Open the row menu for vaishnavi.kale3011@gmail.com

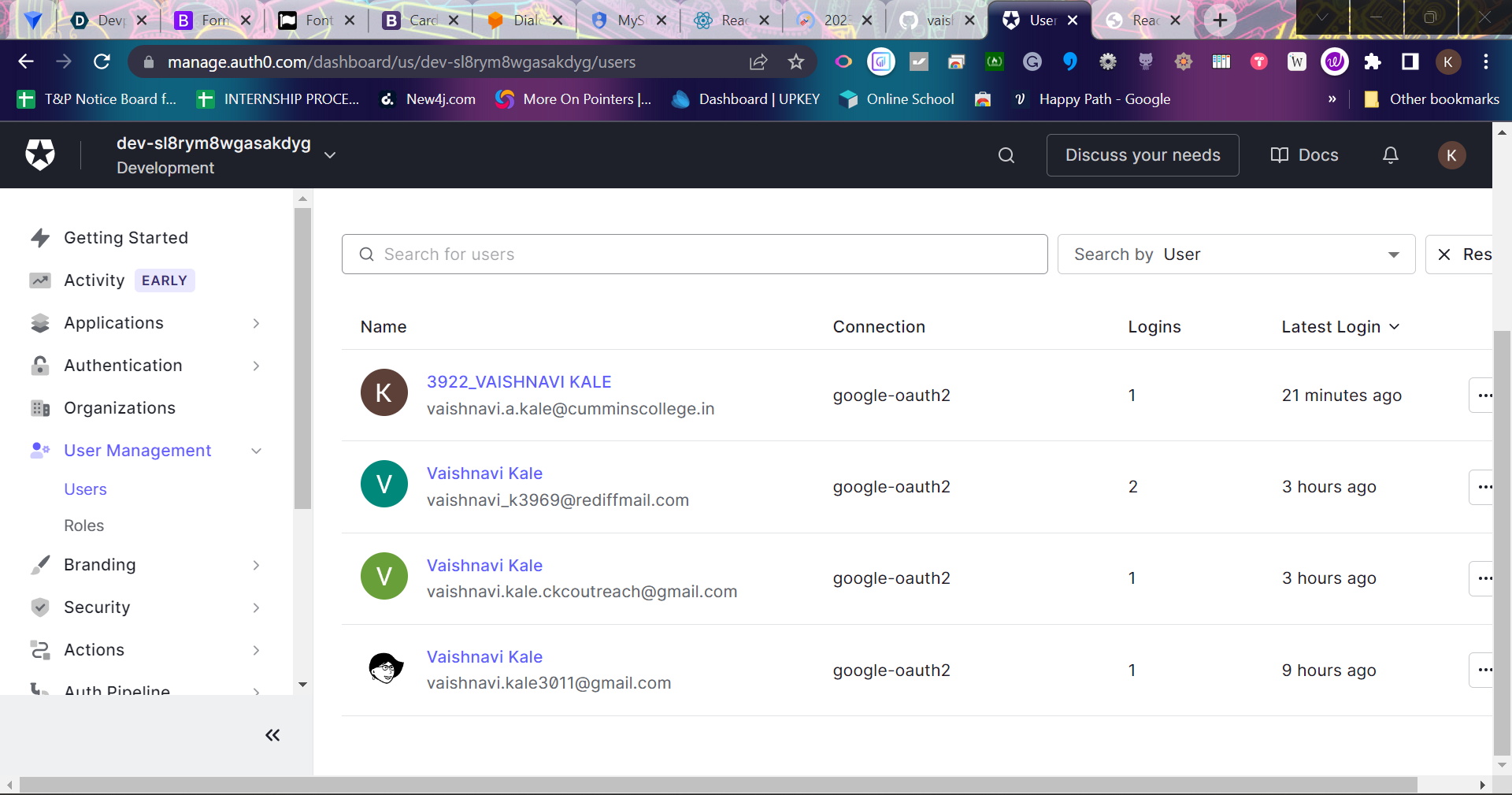tap(1483, 671)
